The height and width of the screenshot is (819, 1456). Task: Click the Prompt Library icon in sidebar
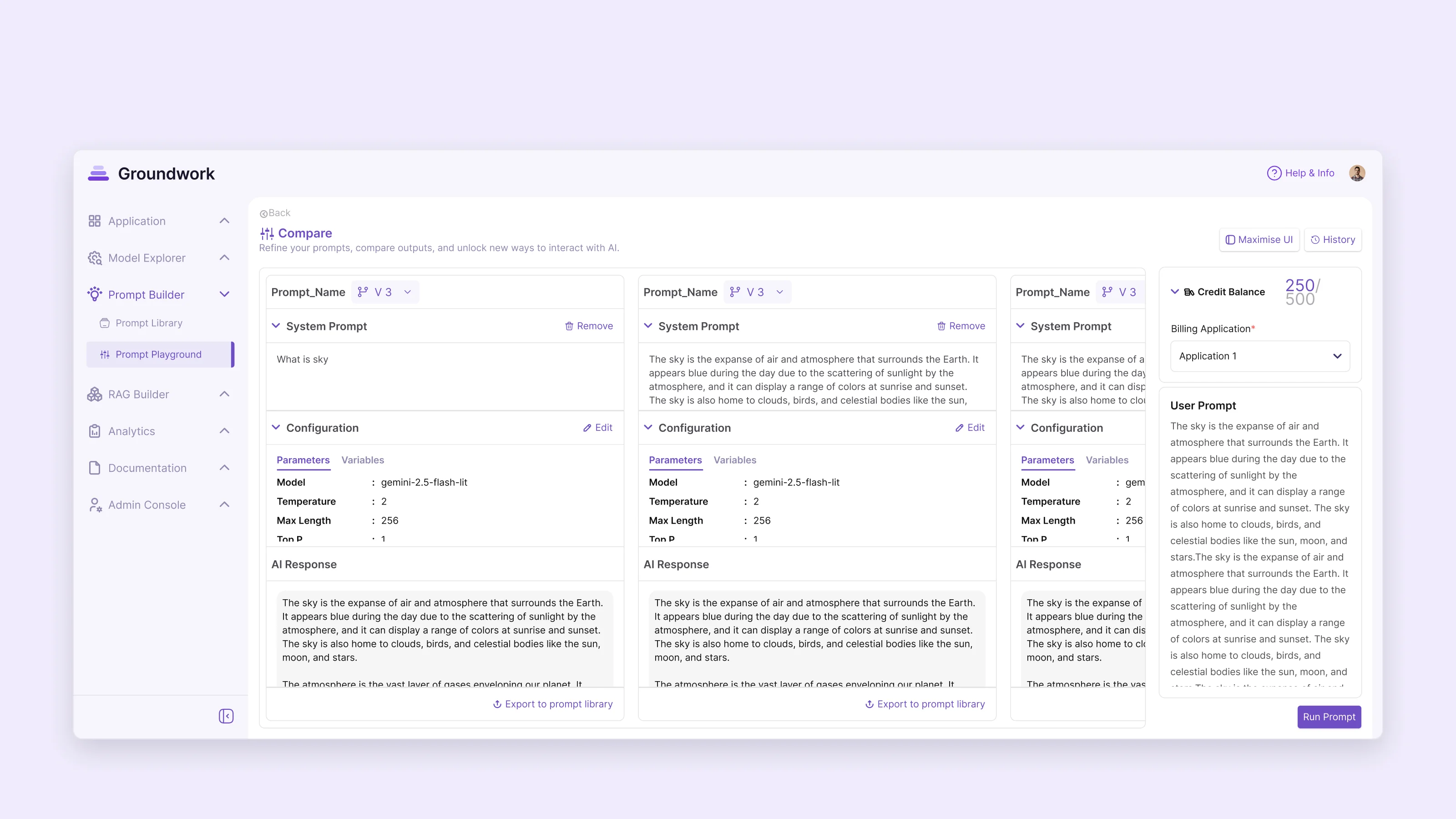click(x=105, y=324)
